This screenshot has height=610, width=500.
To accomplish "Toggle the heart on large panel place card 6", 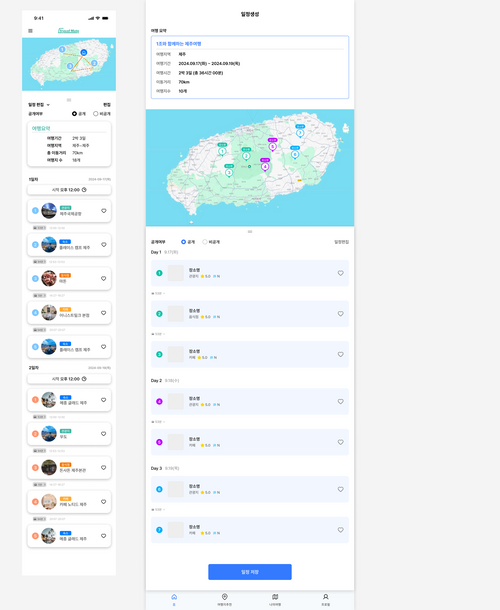I will tap(340, 489).
